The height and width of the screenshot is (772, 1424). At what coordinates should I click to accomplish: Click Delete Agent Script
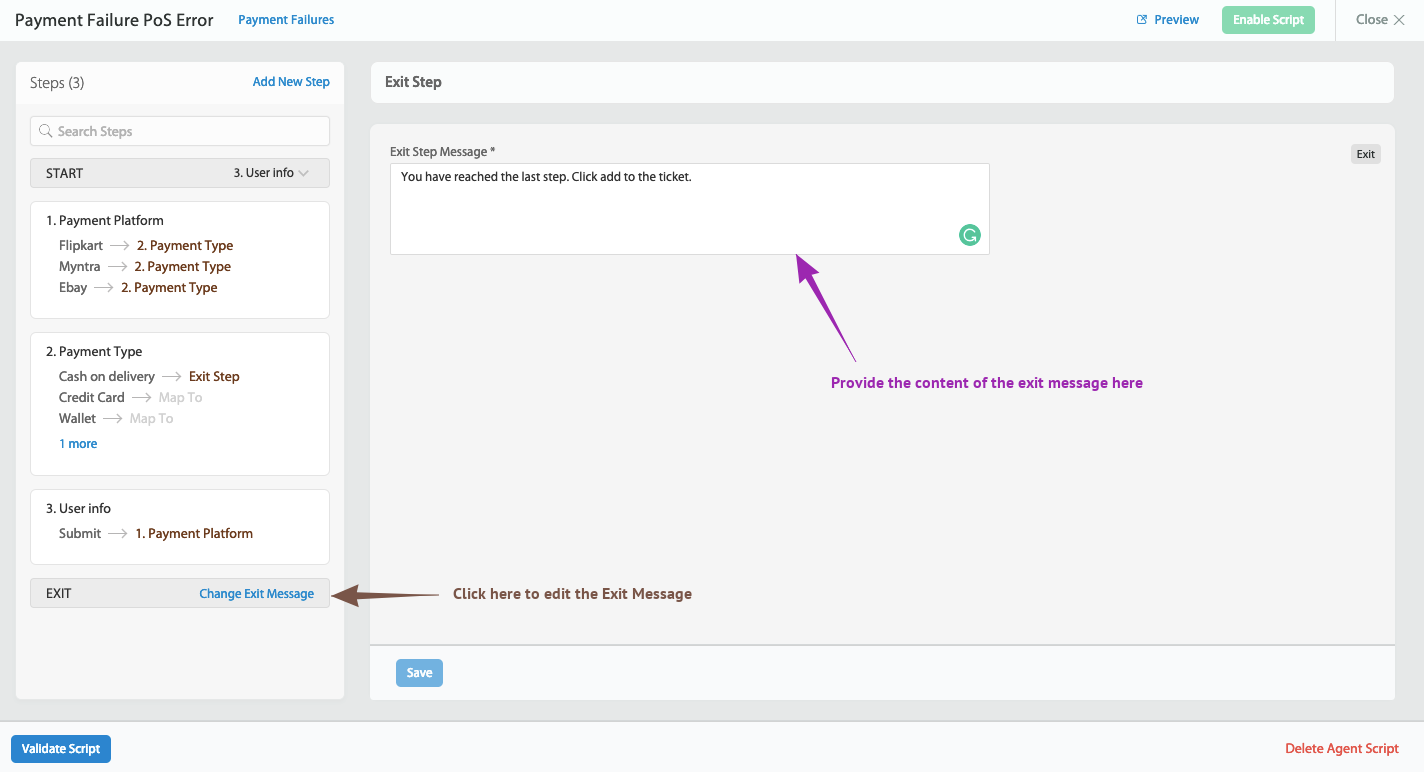click(1341, 748)
